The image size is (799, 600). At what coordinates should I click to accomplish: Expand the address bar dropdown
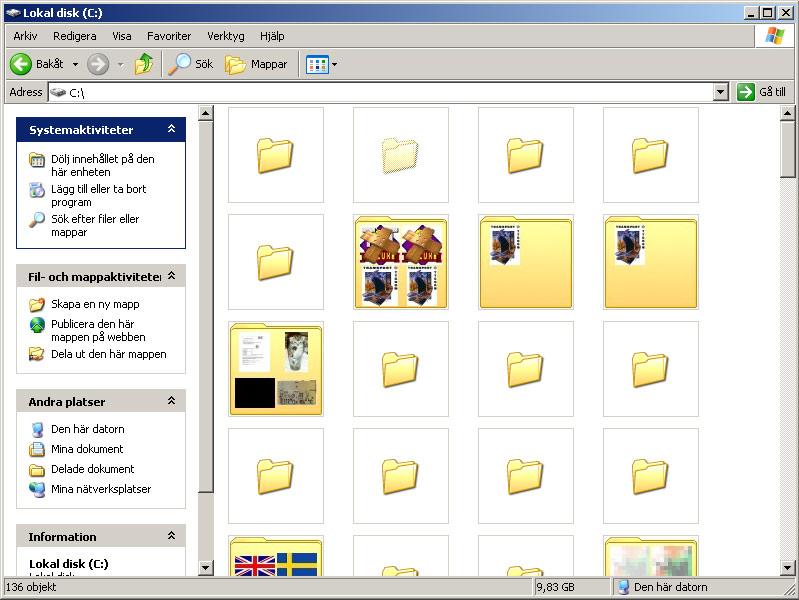[721, 92]
